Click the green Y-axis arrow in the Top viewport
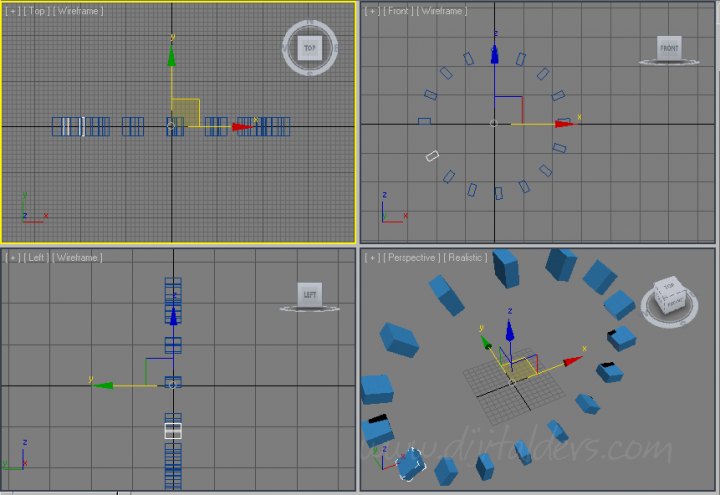This screenshot has height=495, width=720. pyautogui.click(x=172, y=57)
